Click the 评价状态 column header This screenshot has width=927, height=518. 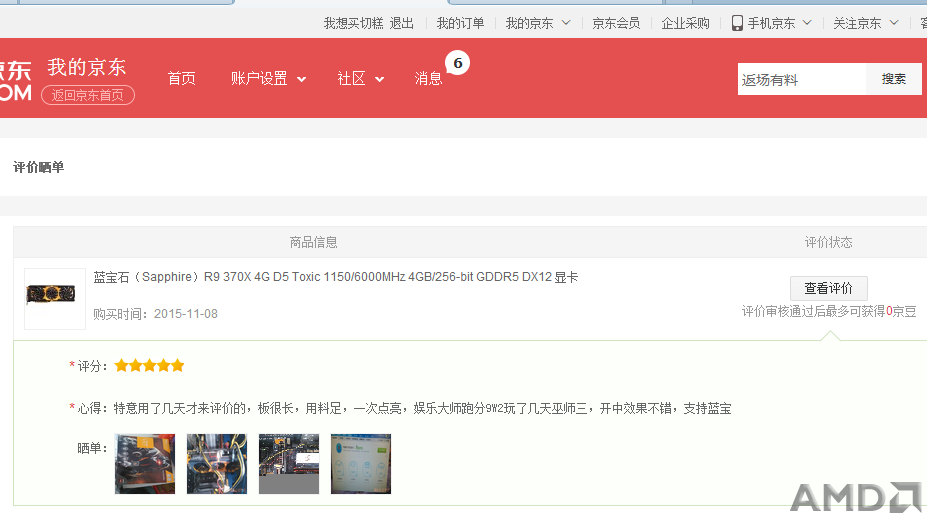coord(828,242)
